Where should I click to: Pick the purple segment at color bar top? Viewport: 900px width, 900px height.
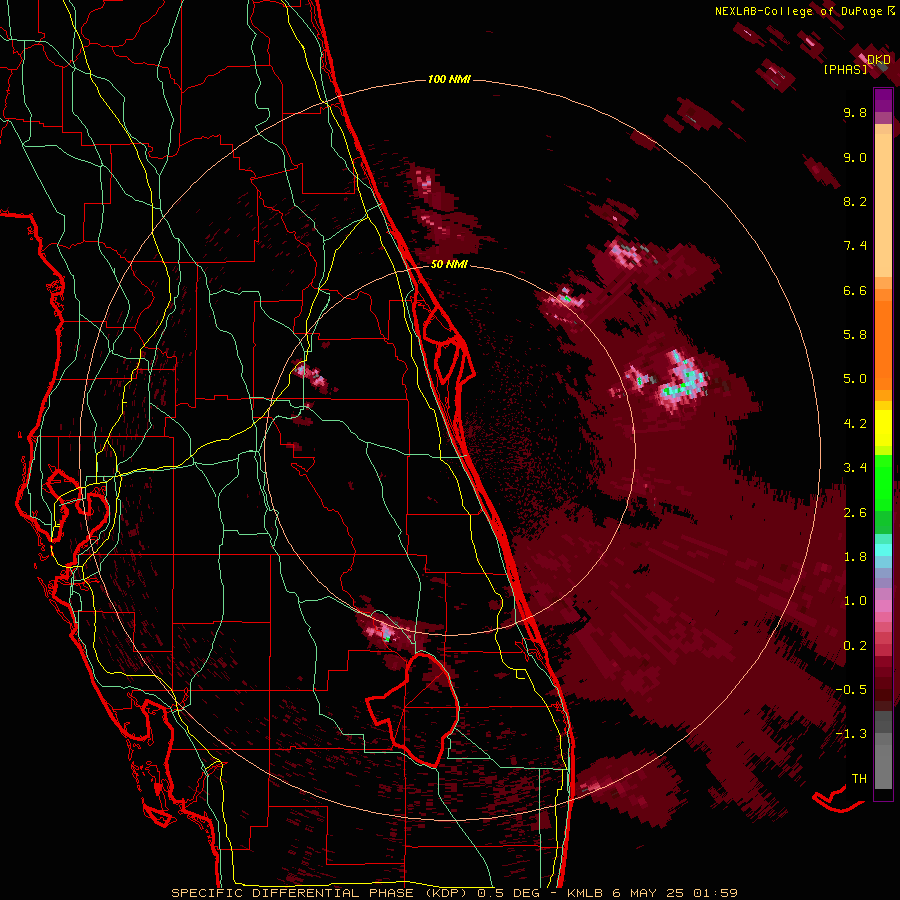[x=883, y=100]
